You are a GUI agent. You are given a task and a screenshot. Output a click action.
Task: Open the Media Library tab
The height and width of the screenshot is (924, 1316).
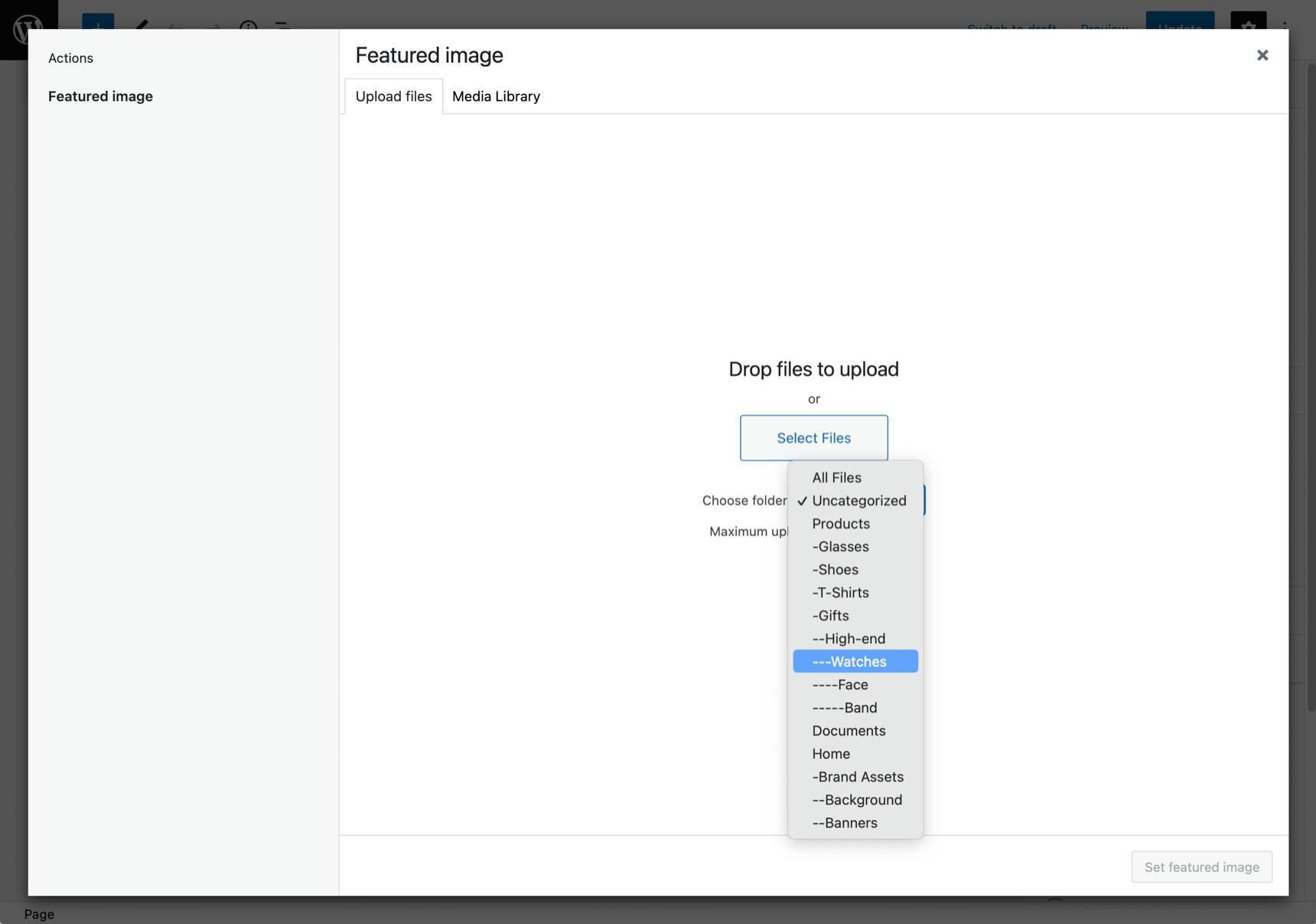coord(496,96)
